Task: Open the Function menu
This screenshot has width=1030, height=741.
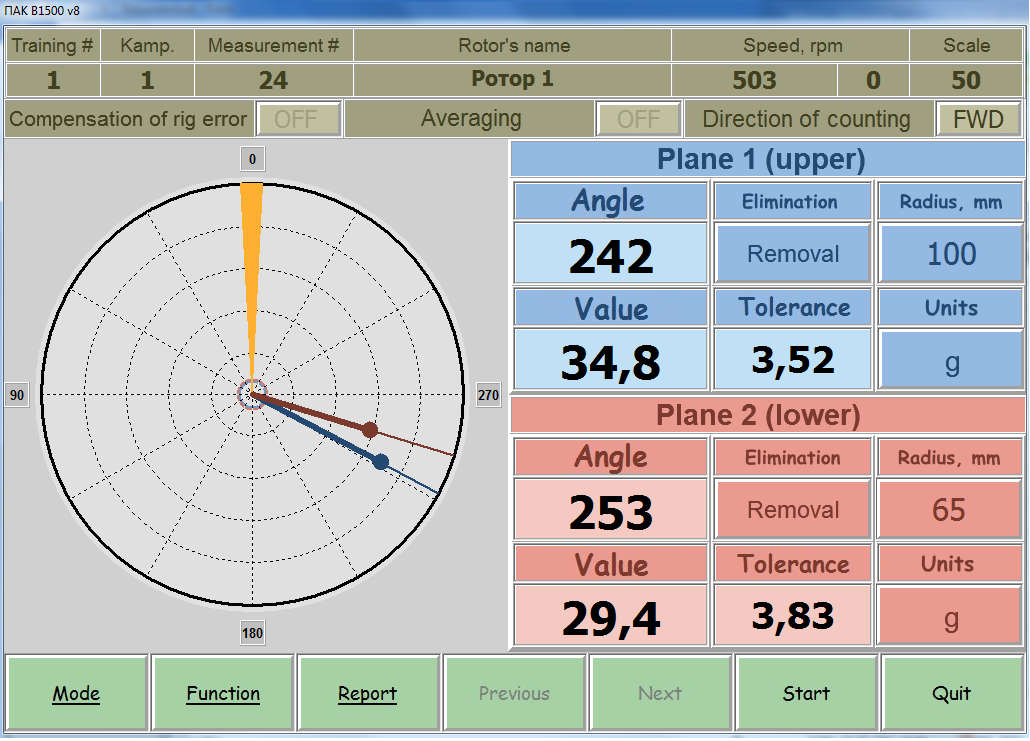Action: point(223,693)
